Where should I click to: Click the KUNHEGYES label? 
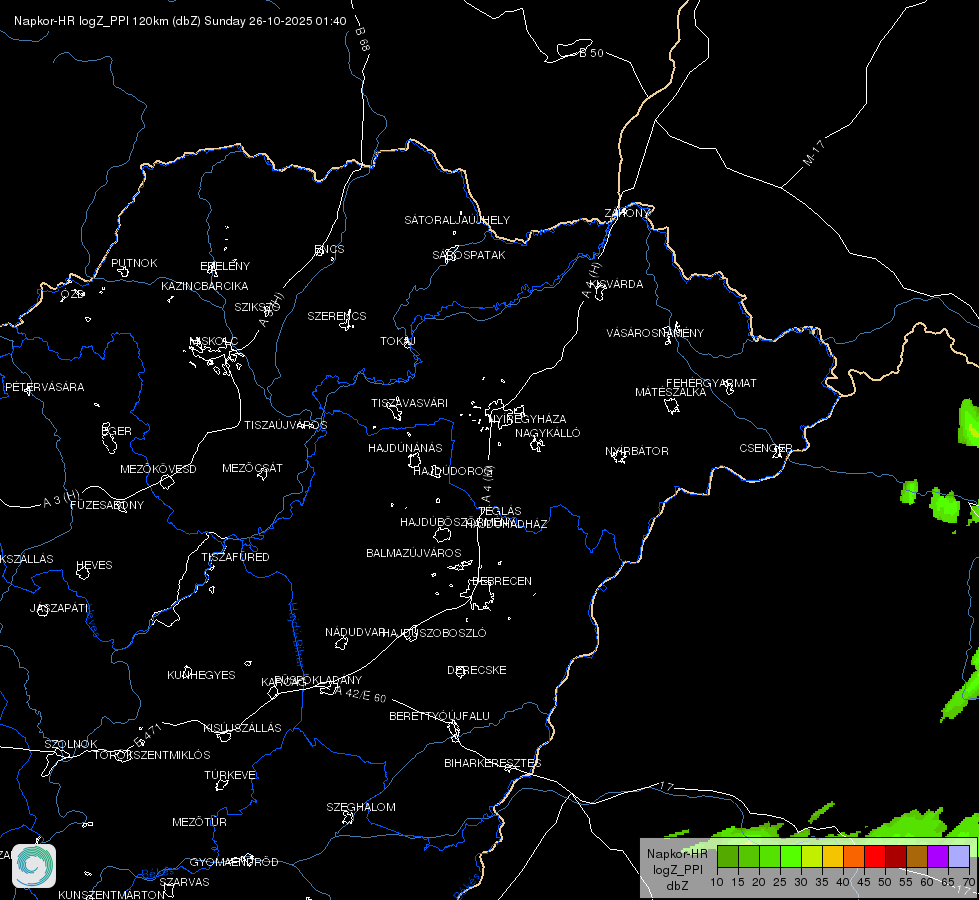click(x=201, y=675)
